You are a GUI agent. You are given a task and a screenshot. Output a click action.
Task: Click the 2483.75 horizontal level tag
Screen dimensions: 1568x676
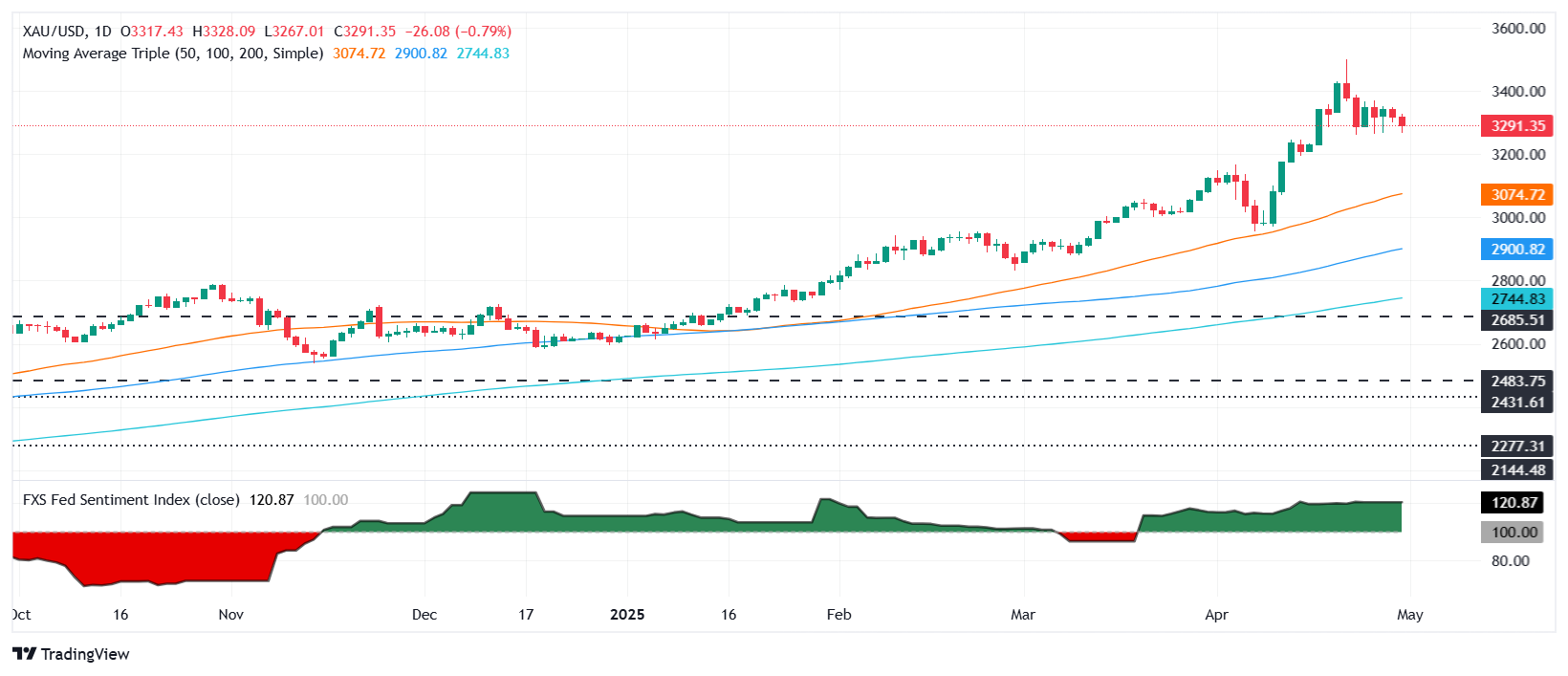(1516, 382)
